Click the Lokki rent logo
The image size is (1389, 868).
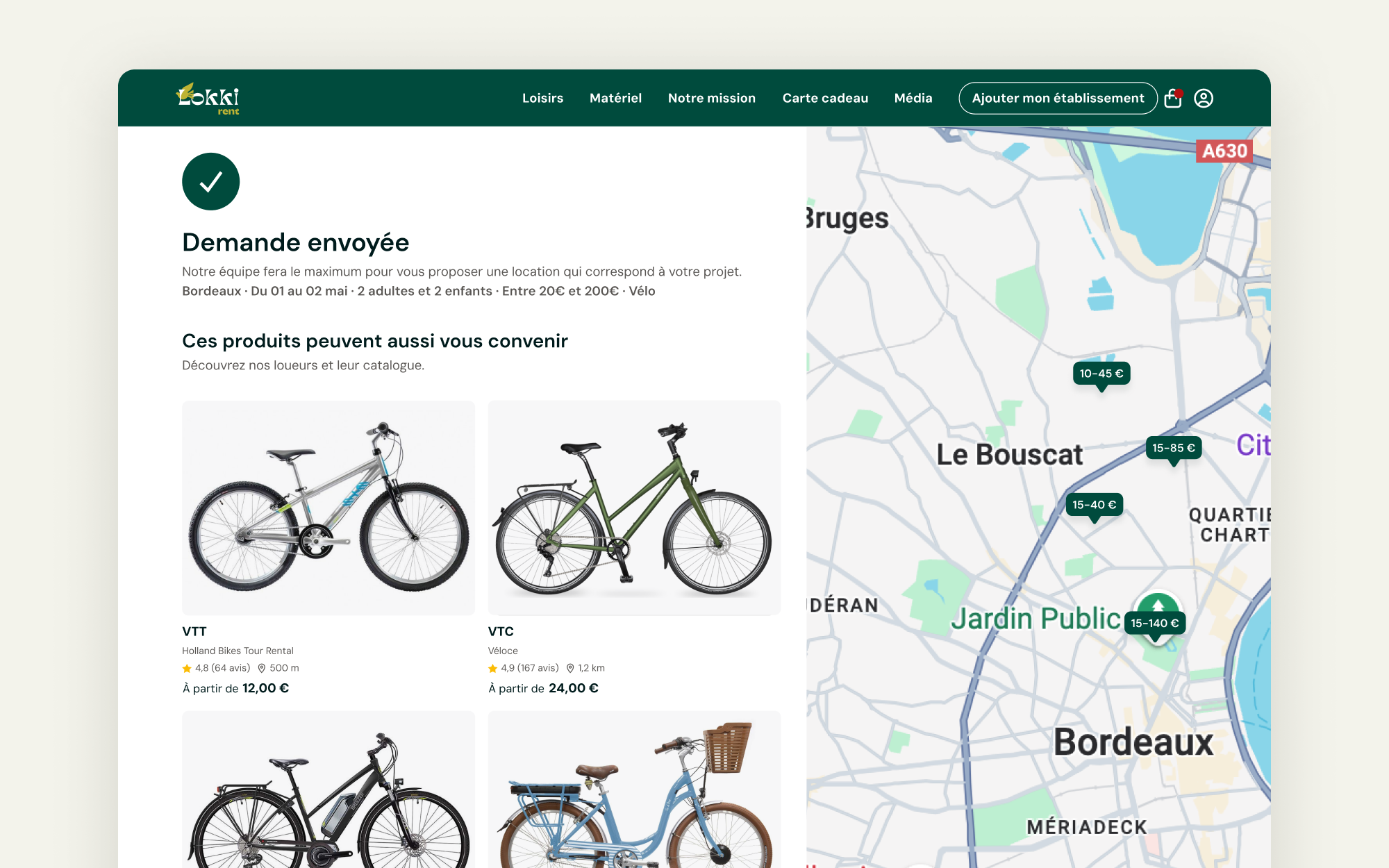pyautogui.click(x=208, y=99)
